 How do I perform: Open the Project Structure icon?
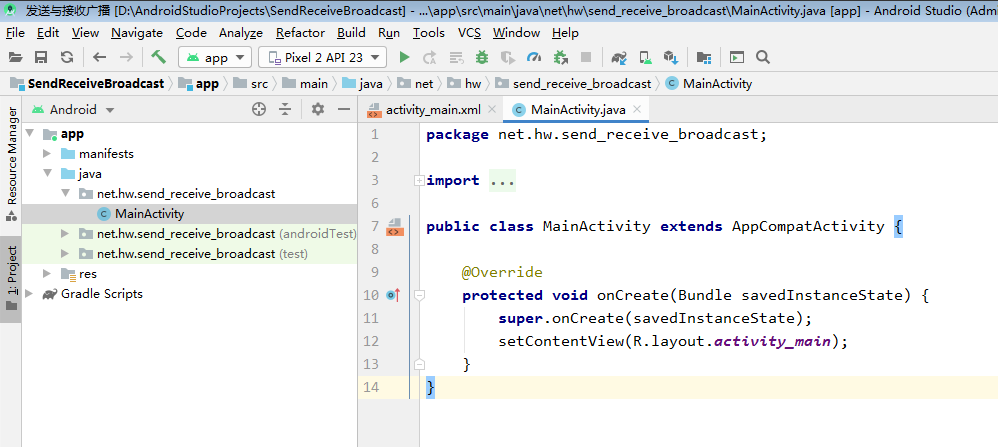[703, 58]
